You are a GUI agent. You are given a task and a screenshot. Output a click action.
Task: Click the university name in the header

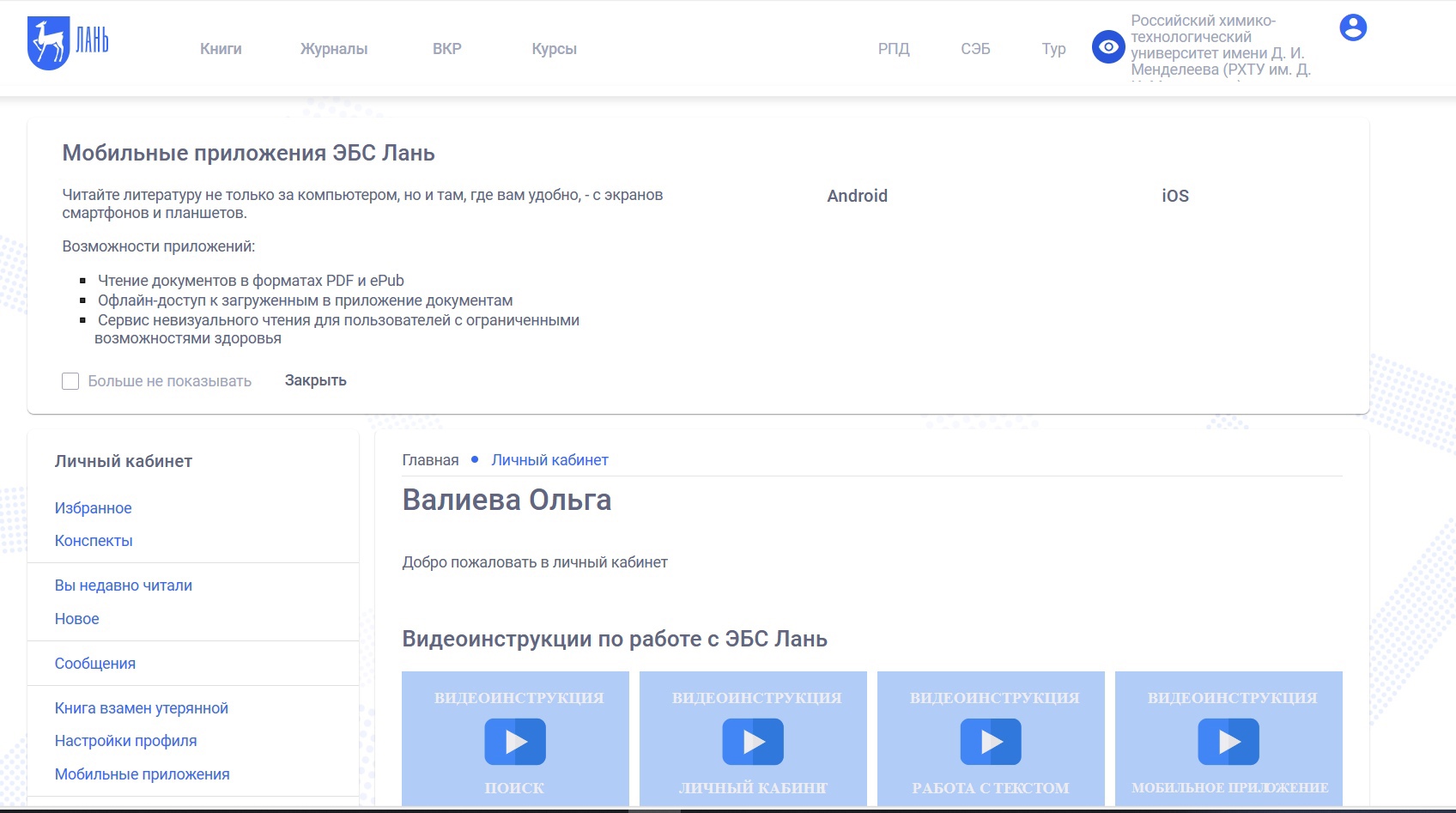click(1221, 47)
